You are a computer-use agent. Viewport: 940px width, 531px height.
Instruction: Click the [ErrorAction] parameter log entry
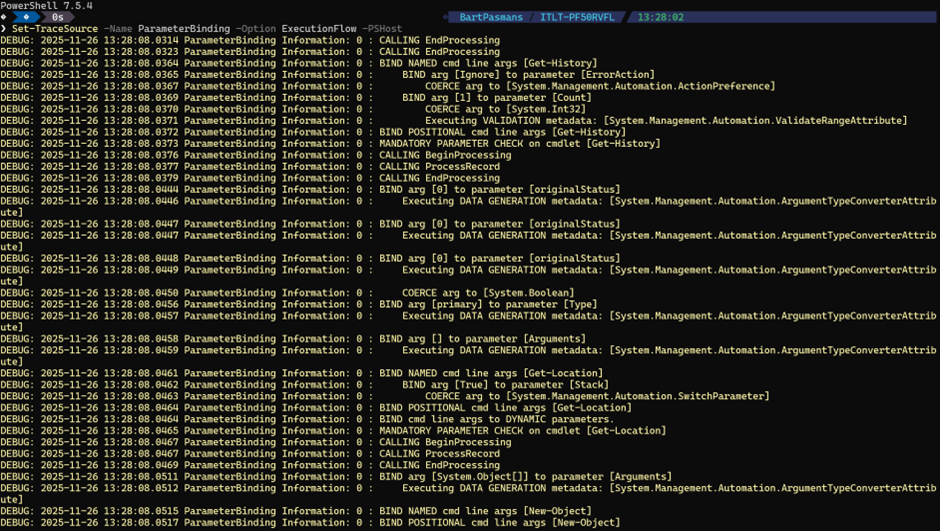coord(528,75)
